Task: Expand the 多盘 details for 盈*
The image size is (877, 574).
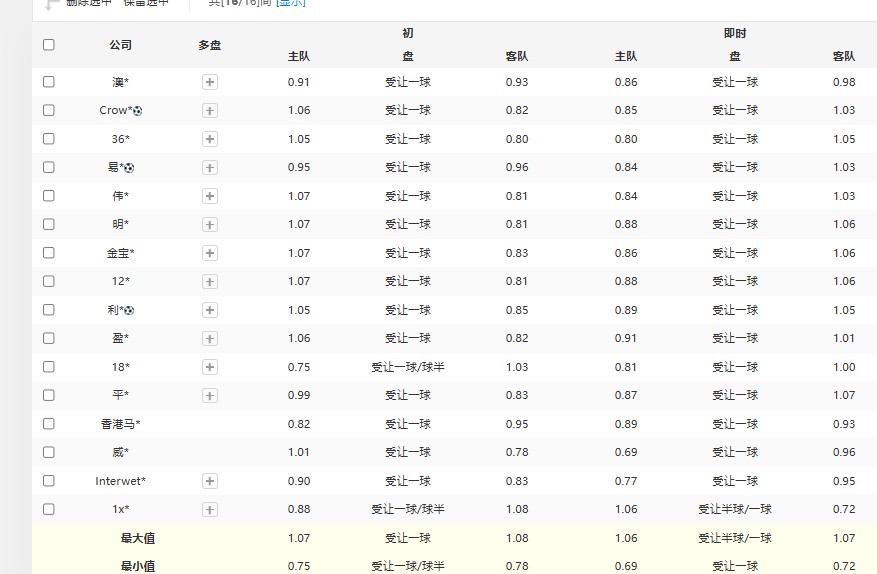Action: click(x=210, y=338)
